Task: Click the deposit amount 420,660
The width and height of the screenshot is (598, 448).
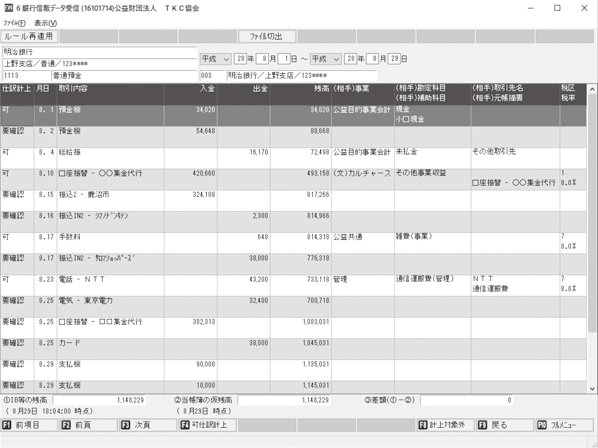Action: coord(204,173)
